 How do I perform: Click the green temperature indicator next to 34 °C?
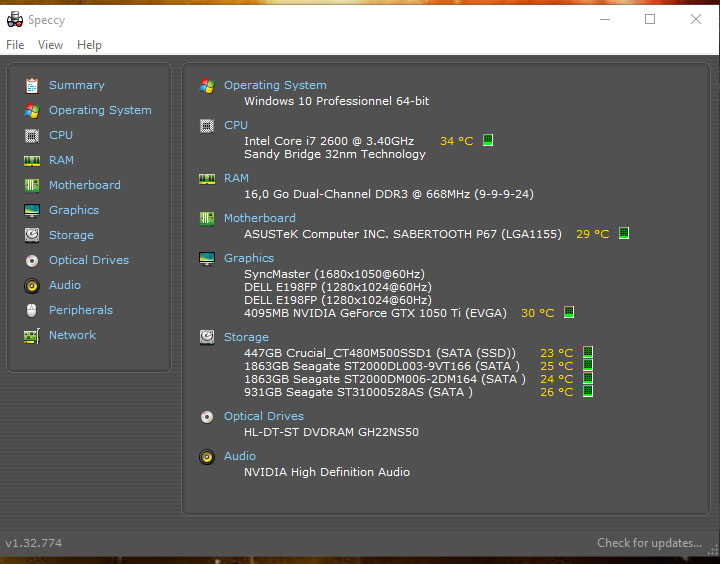click(488, 140)
